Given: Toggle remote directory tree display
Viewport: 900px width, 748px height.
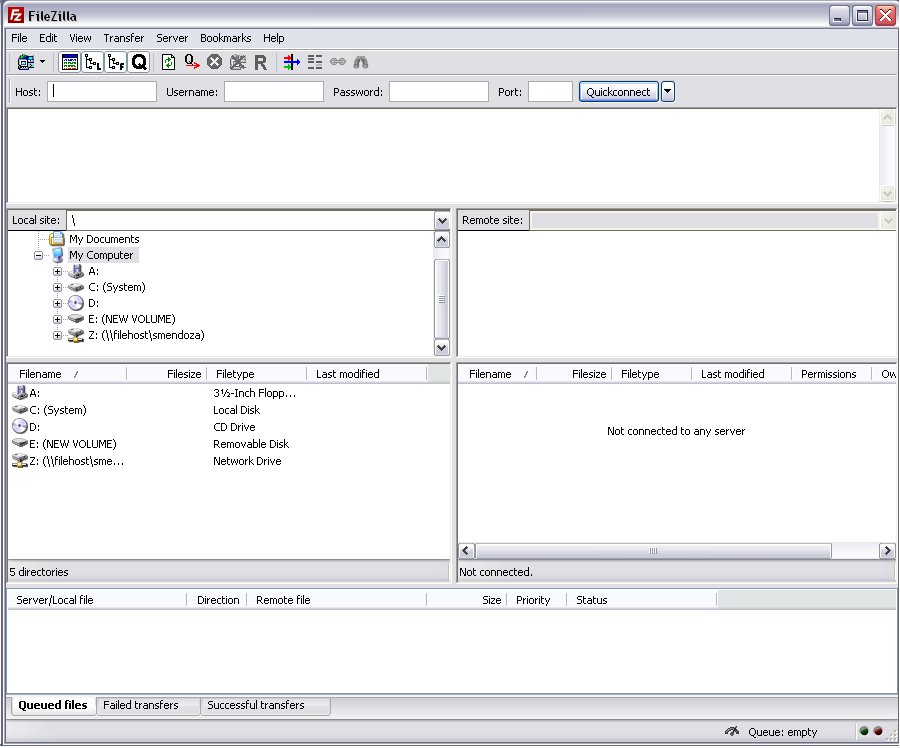Looking at the screenshot, I should point(116,62).
